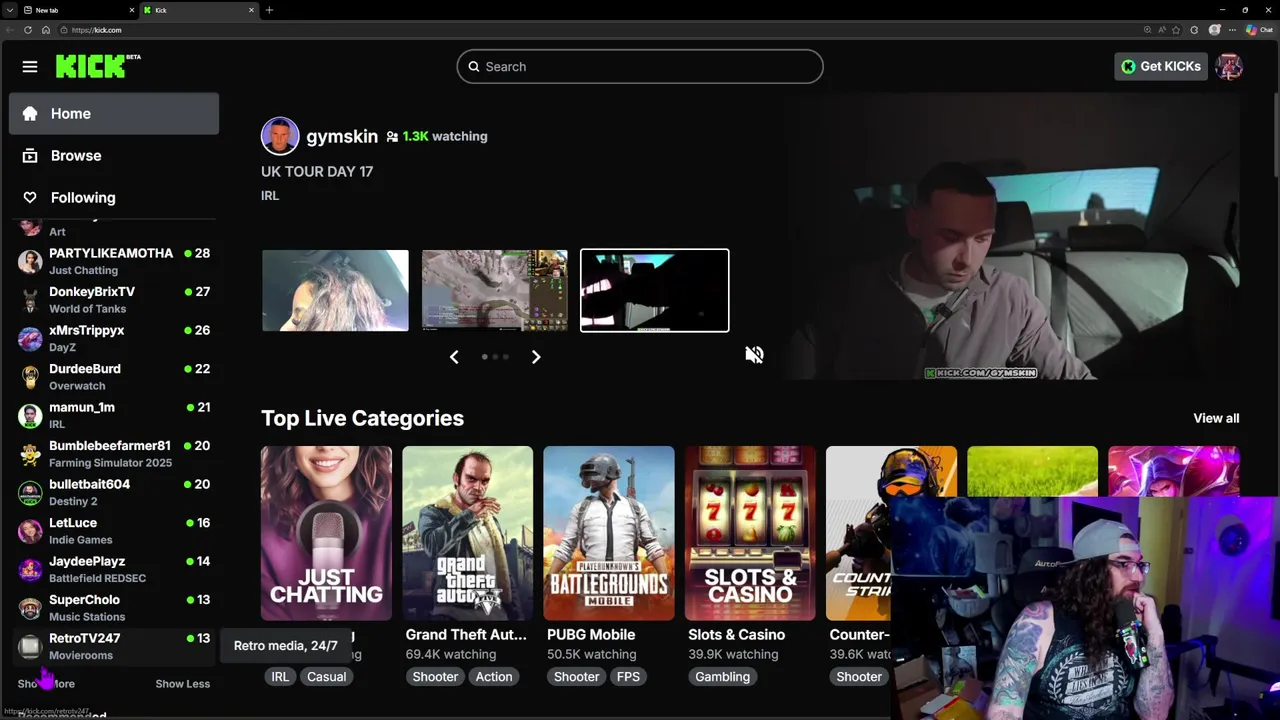The height and width of the screenshot is (720, 1280).
Task: Close the New tab browser tab
Action: (132, 10)
